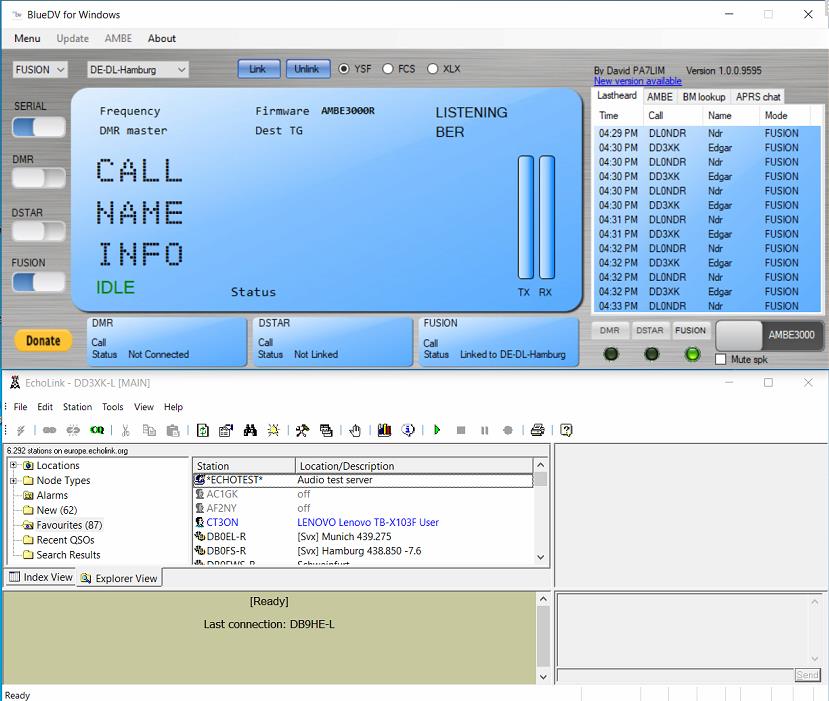Click the Unlink button

(x=307, y=69)
